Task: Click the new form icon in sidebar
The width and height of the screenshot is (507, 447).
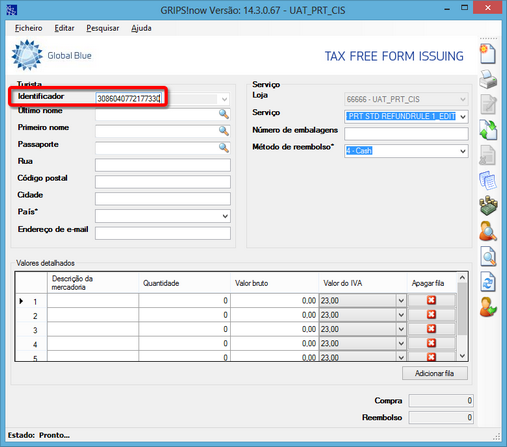Action: (488, 54)
